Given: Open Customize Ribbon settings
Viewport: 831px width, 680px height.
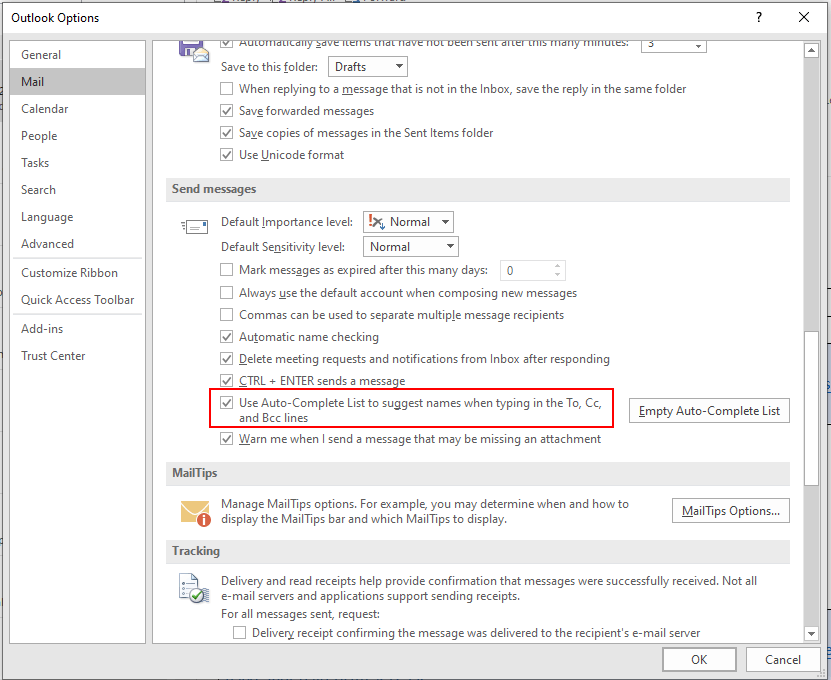Looking at the screenshot, I should 77,273.
